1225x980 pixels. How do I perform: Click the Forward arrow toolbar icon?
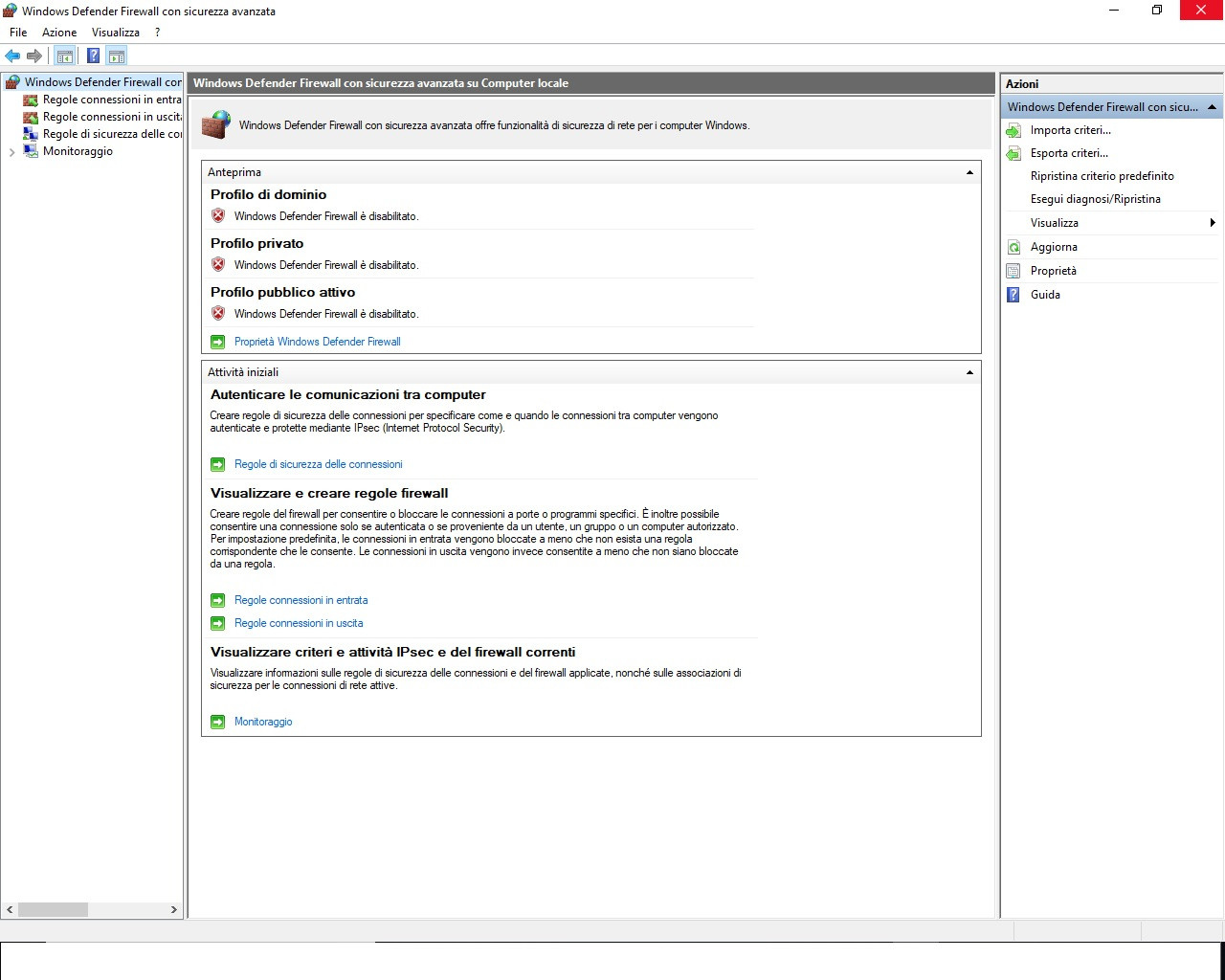pyautogui.click(x=34, y=56)
